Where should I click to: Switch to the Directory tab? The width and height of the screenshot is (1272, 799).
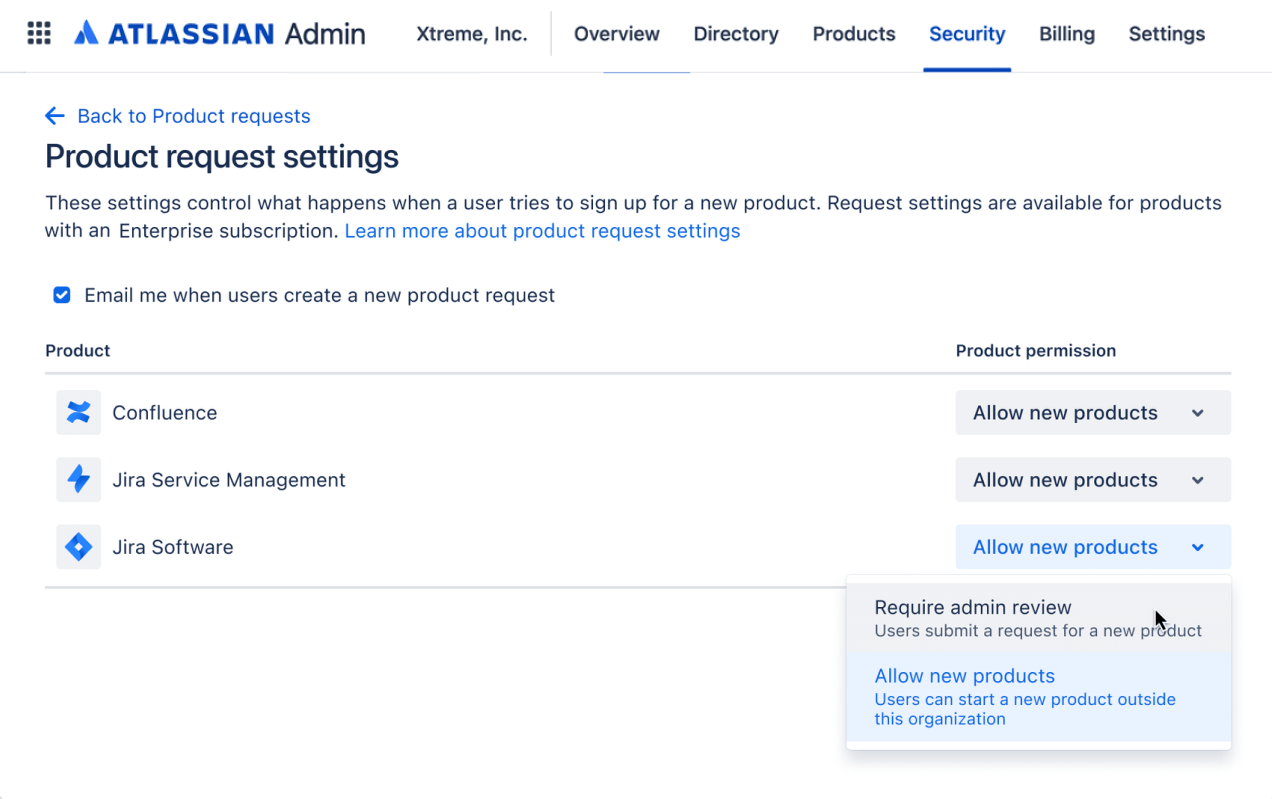point(736,33)
